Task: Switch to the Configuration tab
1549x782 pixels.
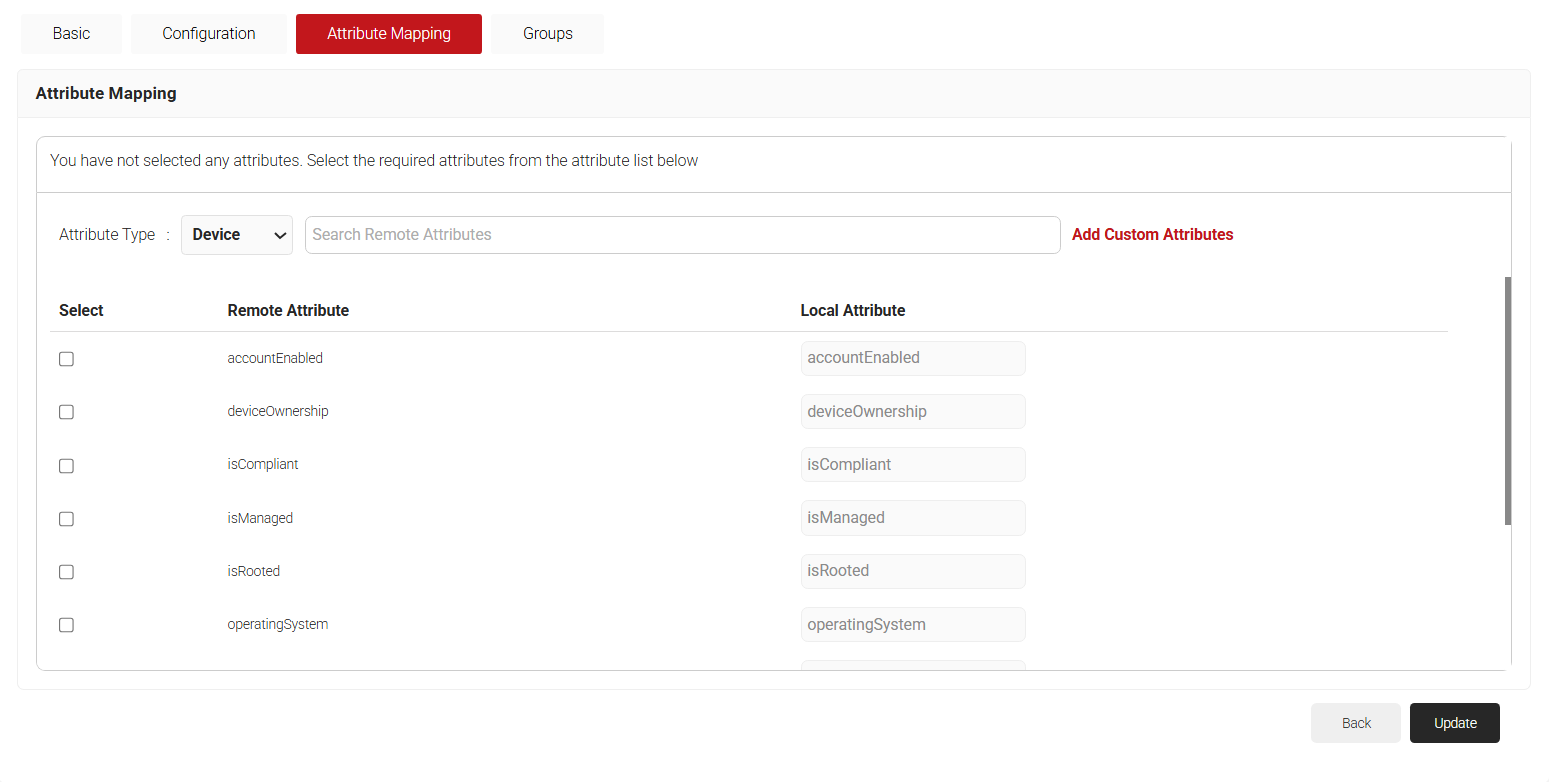Action: coord(208,34)
